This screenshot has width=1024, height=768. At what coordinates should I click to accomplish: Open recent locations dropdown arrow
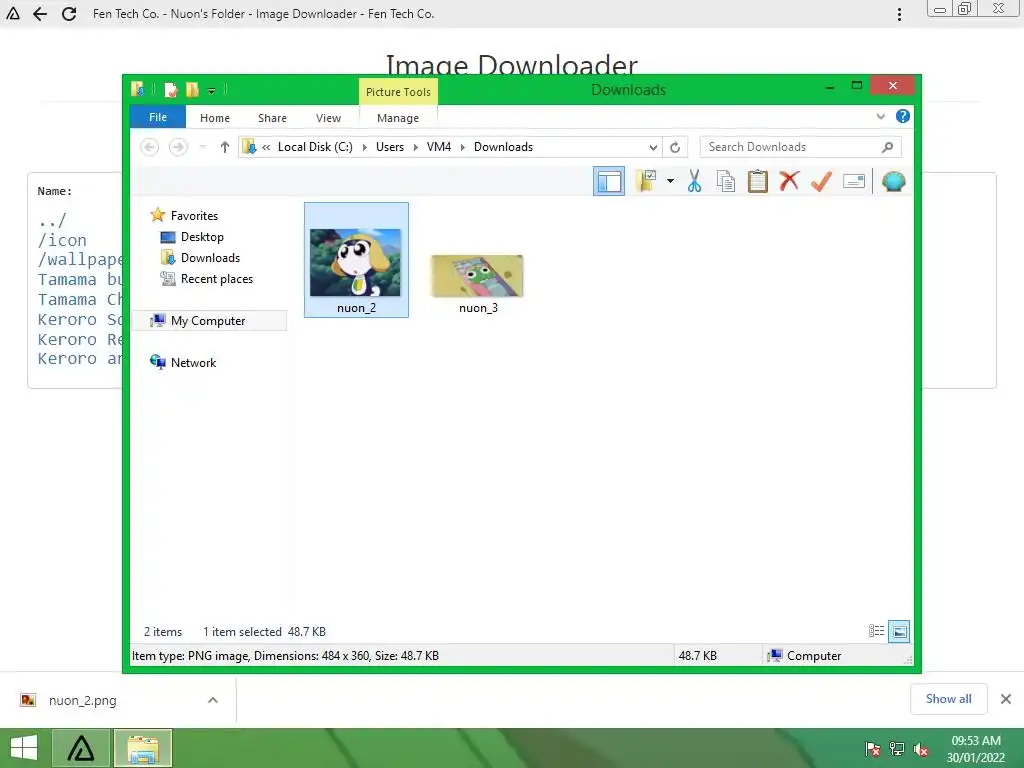(x=202, y=147)
